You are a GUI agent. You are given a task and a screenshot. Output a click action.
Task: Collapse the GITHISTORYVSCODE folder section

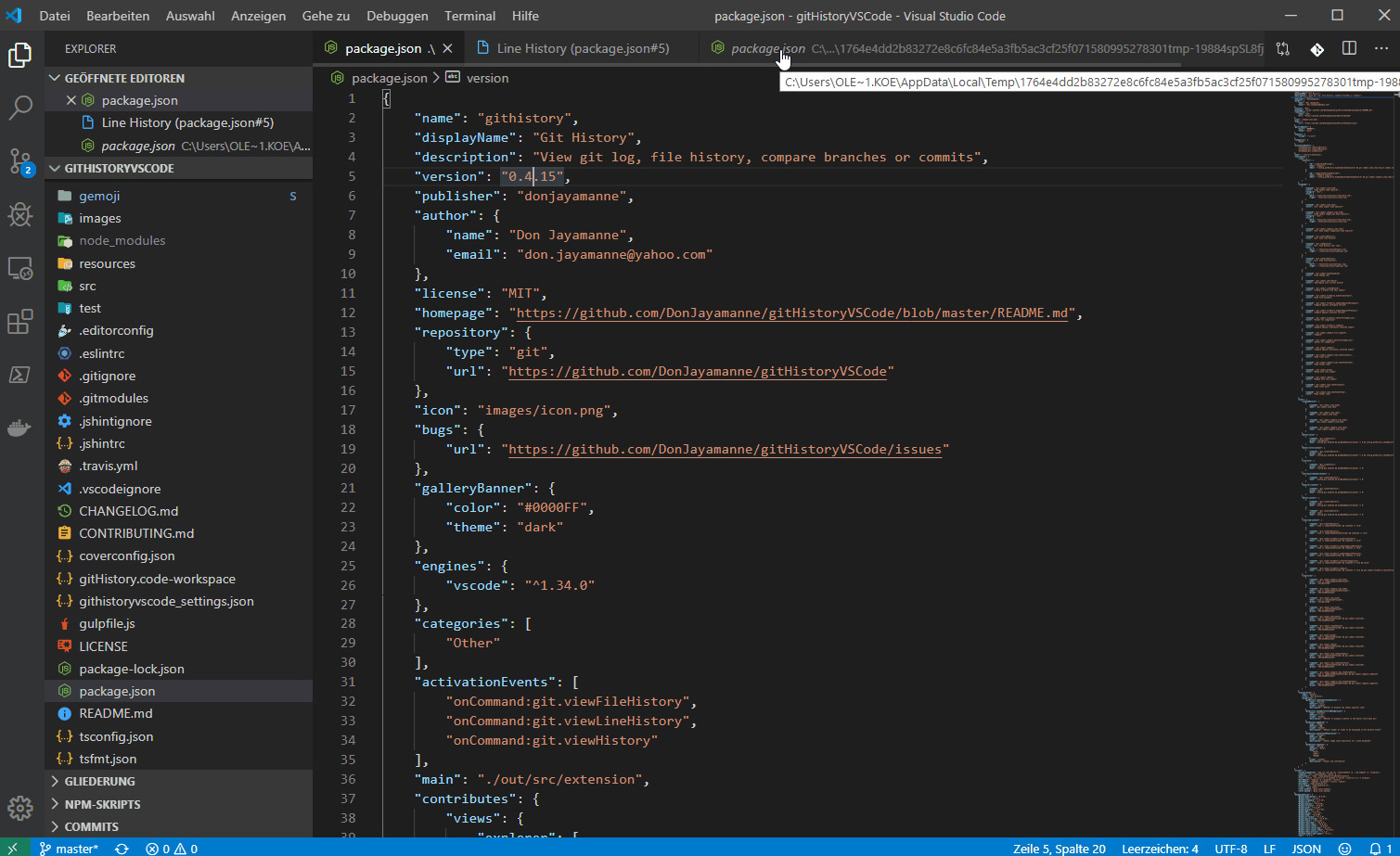tap(178, 168)
